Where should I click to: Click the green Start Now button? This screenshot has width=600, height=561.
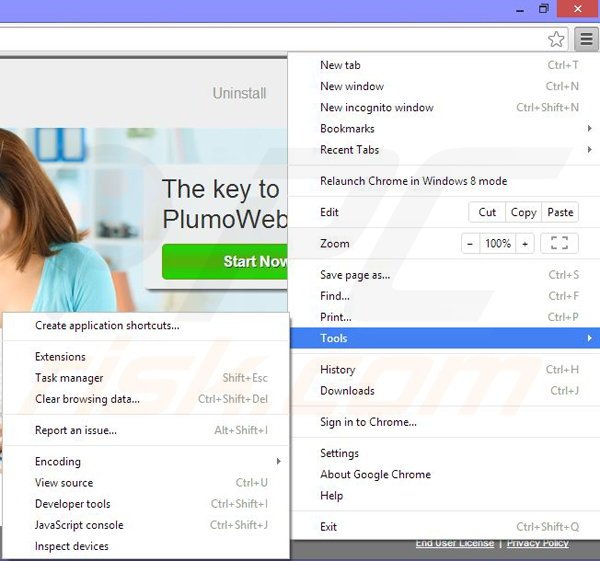pyautogui.click(x=225, y=261)
